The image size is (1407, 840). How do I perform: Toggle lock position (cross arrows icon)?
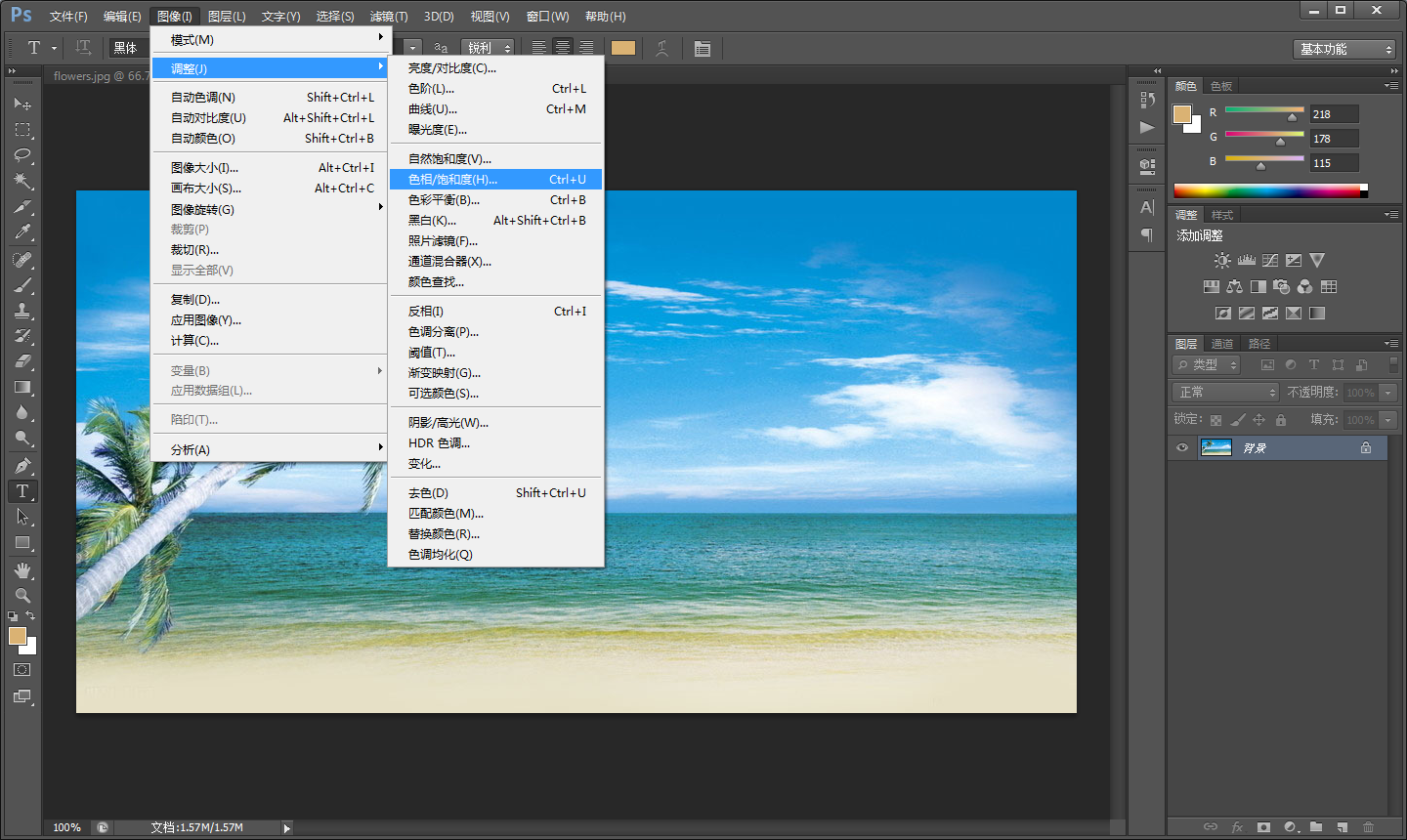[x=1259, y=420]
